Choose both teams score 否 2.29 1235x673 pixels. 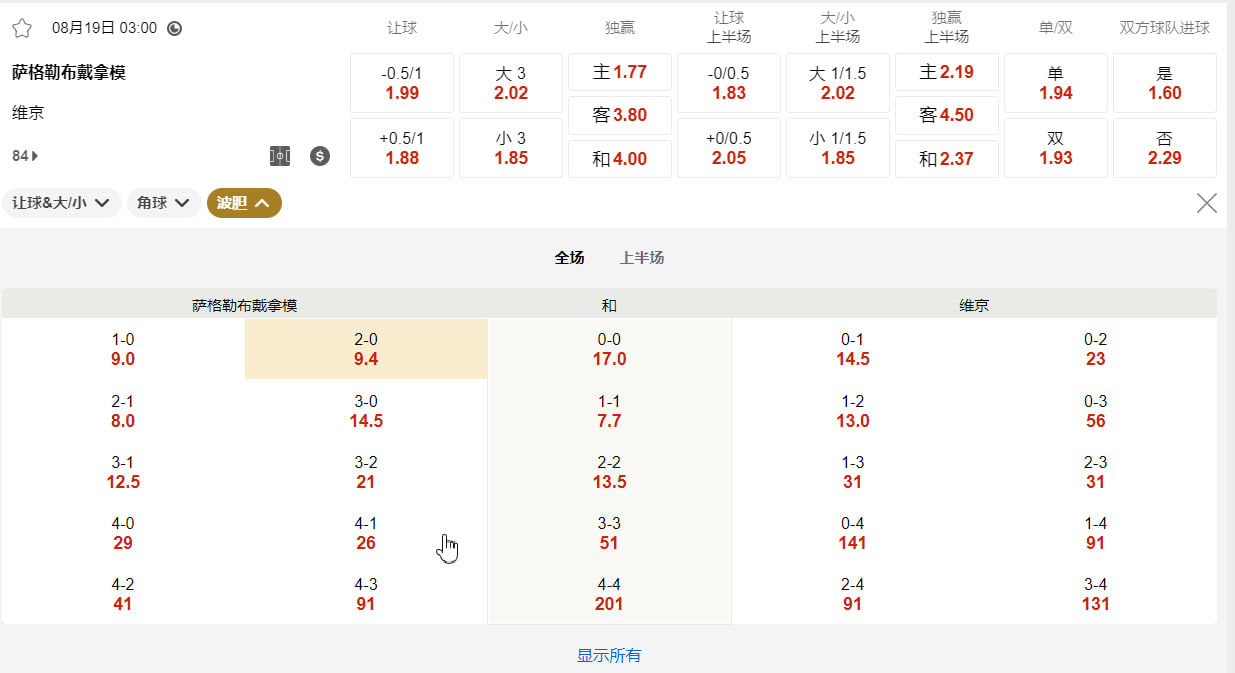coord(1165,148)
